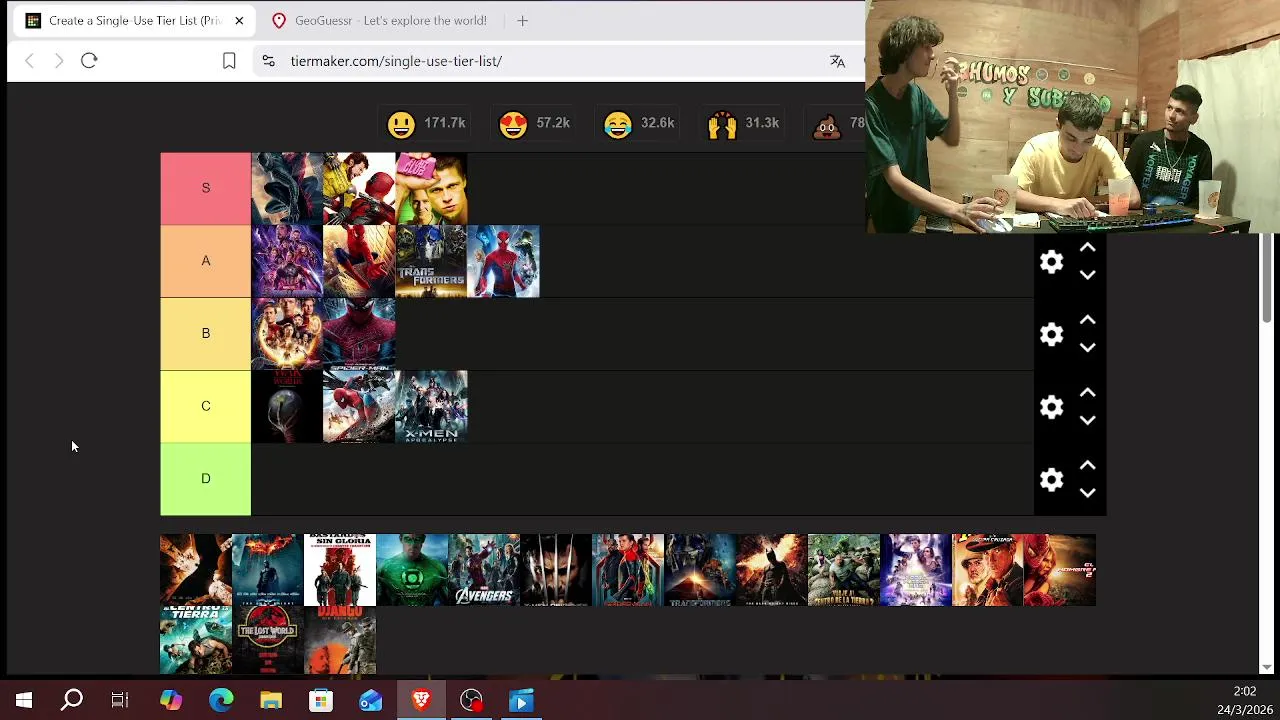1280x720 pixels.
Task: Select Amazing Spider-Man poster in B tier
Action: tap(359, 334)
